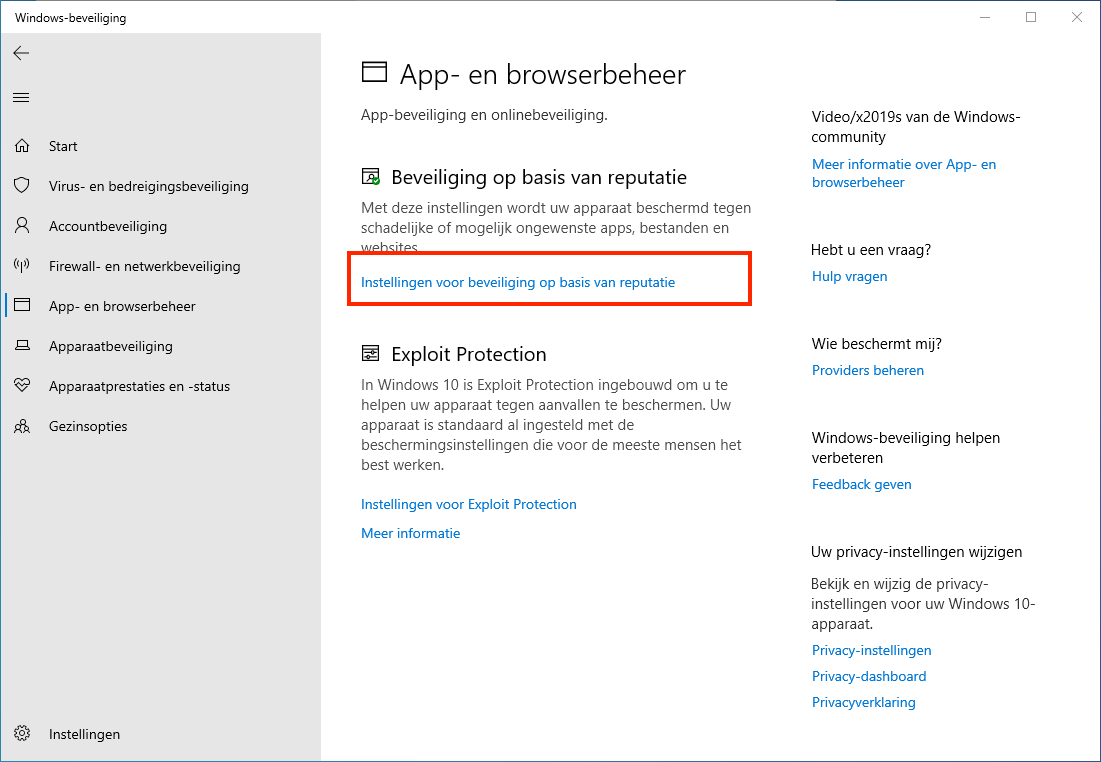
Task: Click the heart icon for Apparaatprestaties
Action: [x=21, y=386]
